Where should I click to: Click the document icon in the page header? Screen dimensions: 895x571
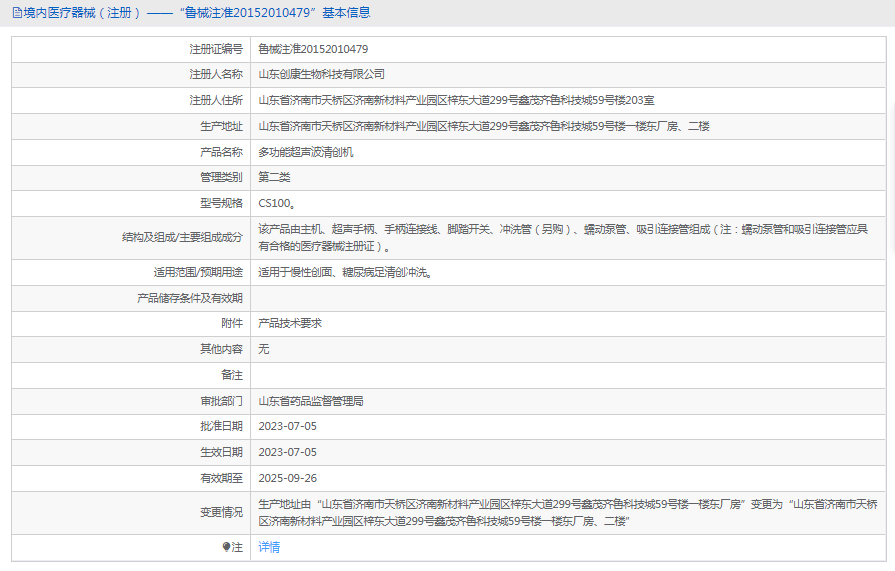point(17,13)
